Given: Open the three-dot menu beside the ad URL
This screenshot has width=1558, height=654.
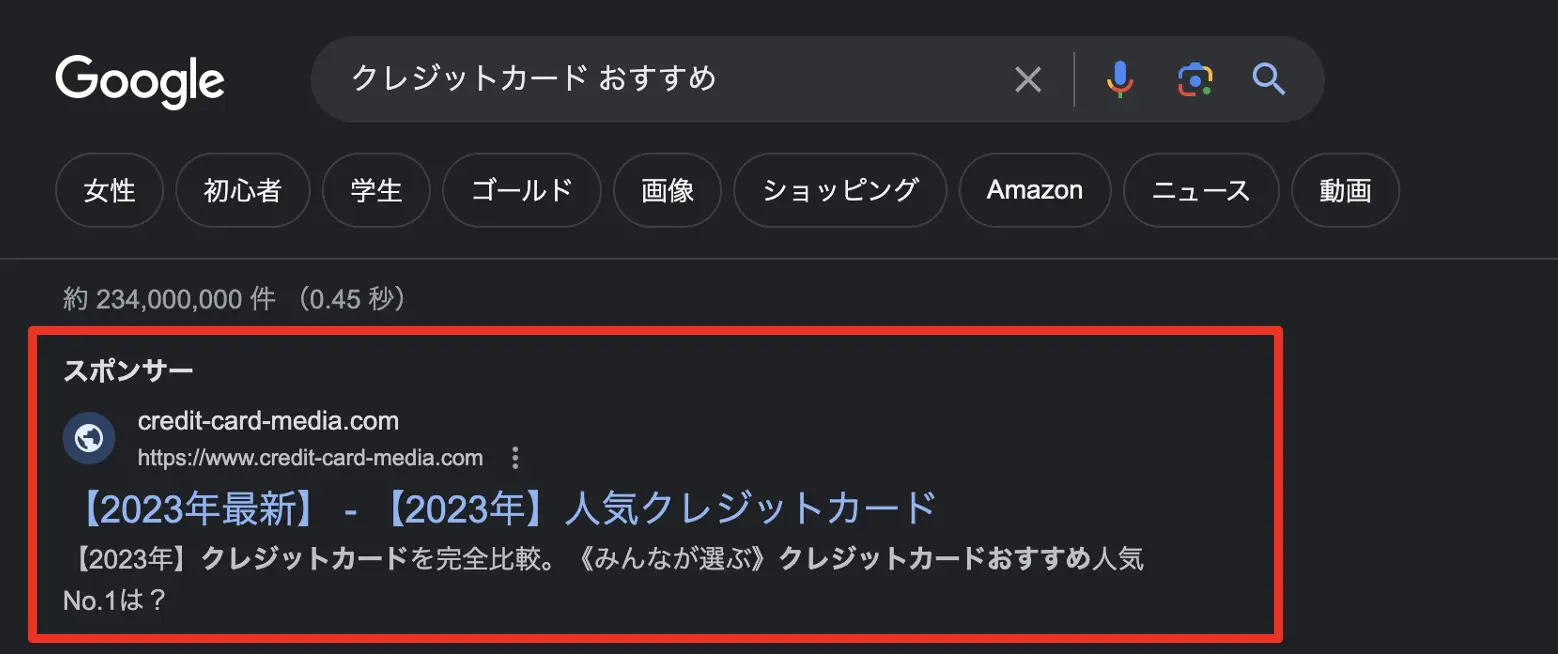Looking at the screenshot, I should pos(516,459).
